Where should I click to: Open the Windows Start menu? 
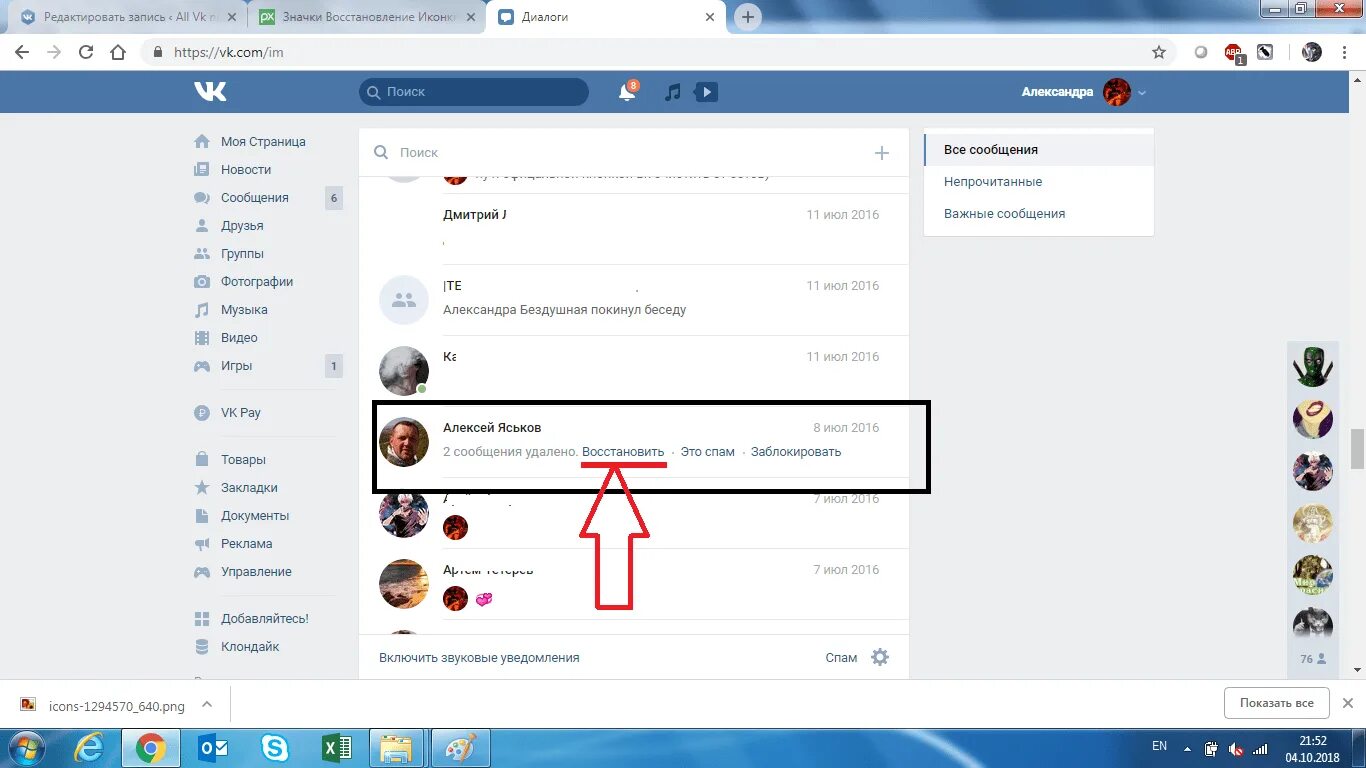point(27,748)
